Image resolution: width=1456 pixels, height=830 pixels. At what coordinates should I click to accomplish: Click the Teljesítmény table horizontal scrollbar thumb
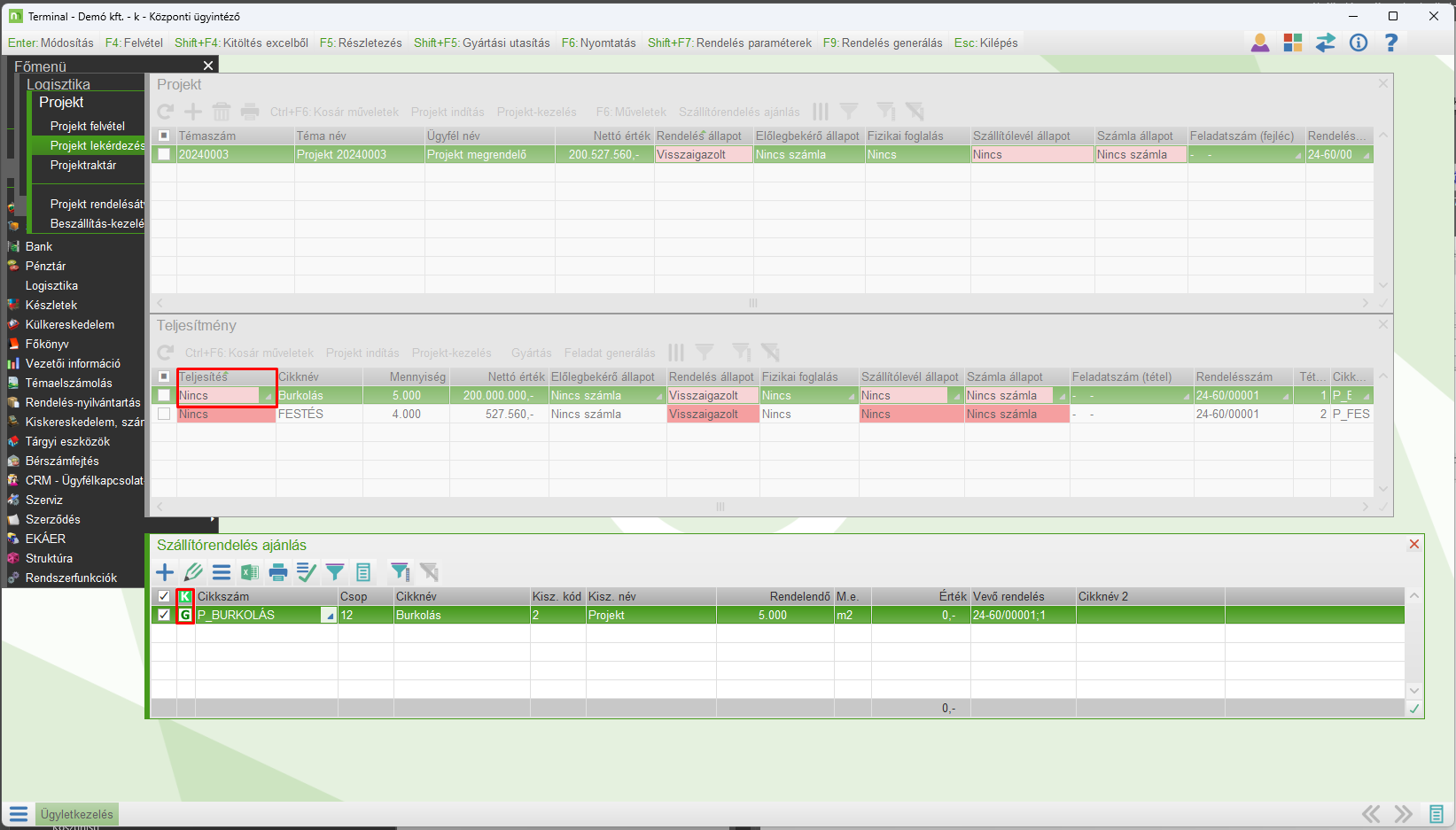point(720,507)
